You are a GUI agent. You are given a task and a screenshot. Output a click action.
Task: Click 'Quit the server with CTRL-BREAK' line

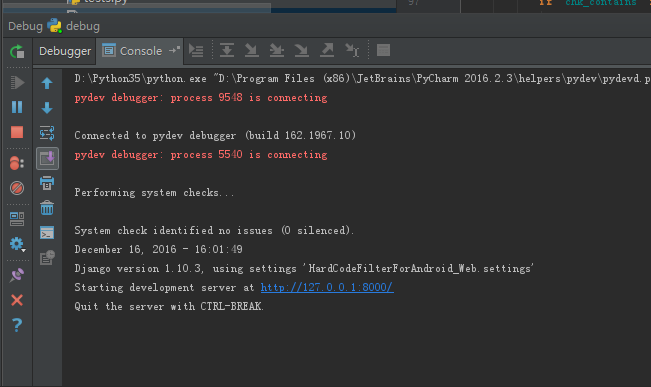[x=169, y=306]
